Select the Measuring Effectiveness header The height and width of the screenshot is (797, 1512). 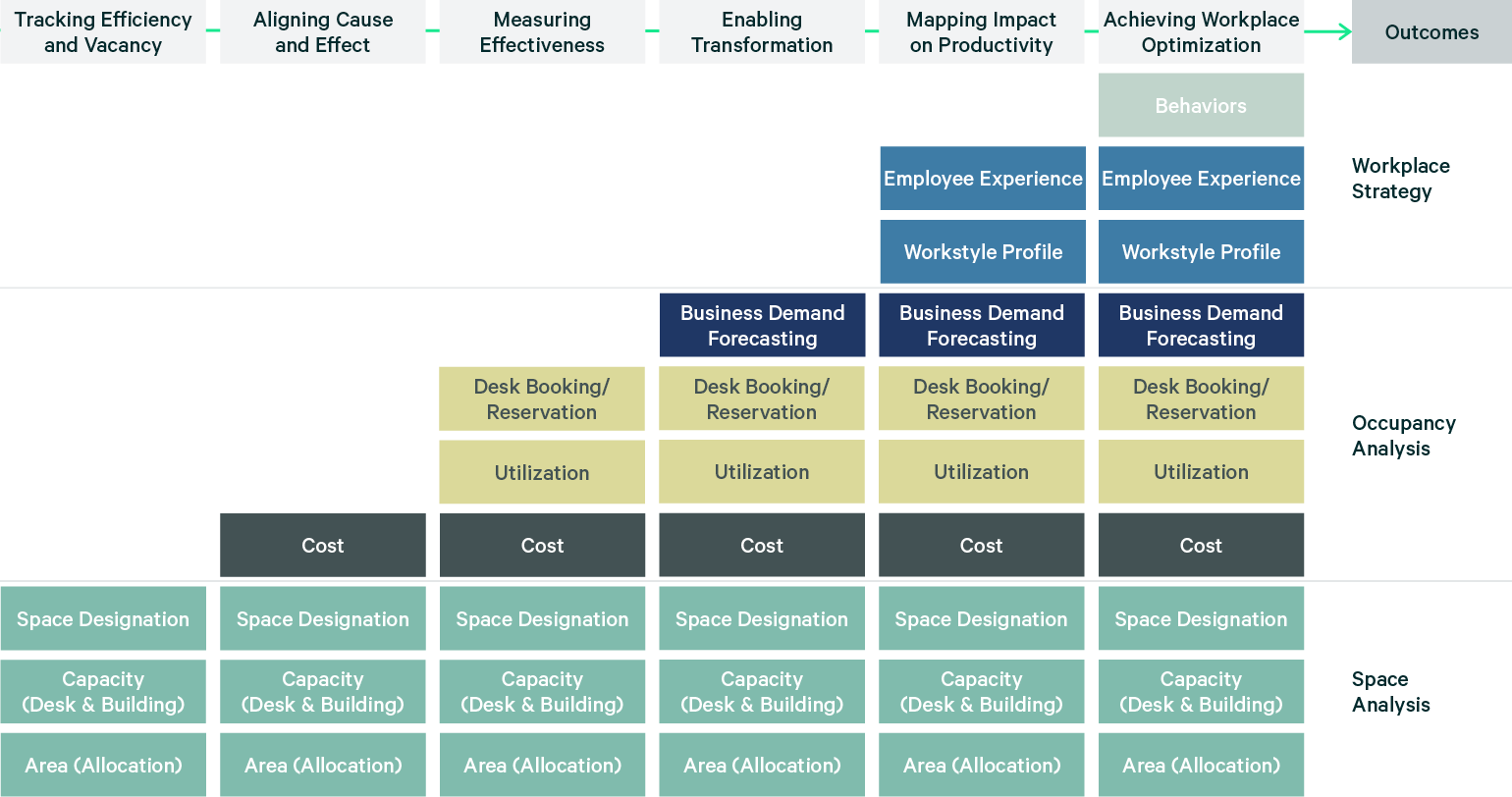tap(542, 32)
